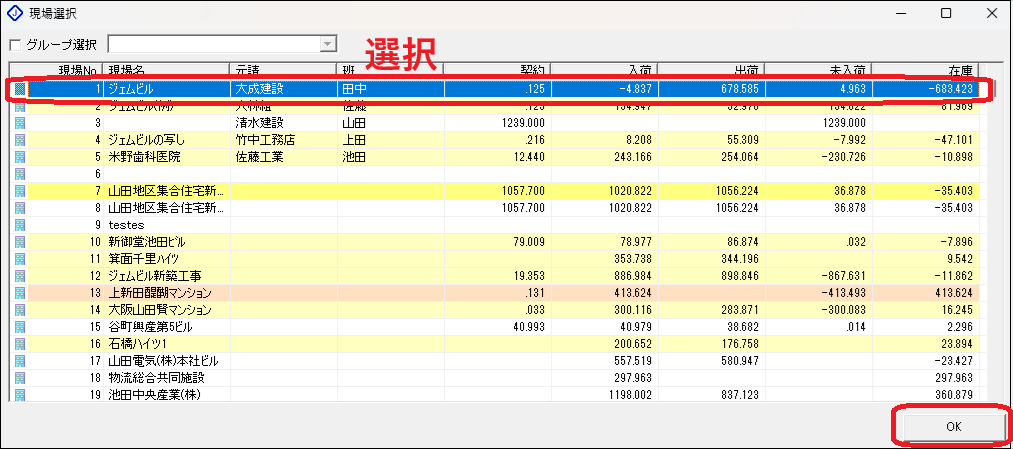The width and height of the screenshot is (1013, 449).
Task: Sort by the 現場名 column header
Action: click(x=165, y=70)
